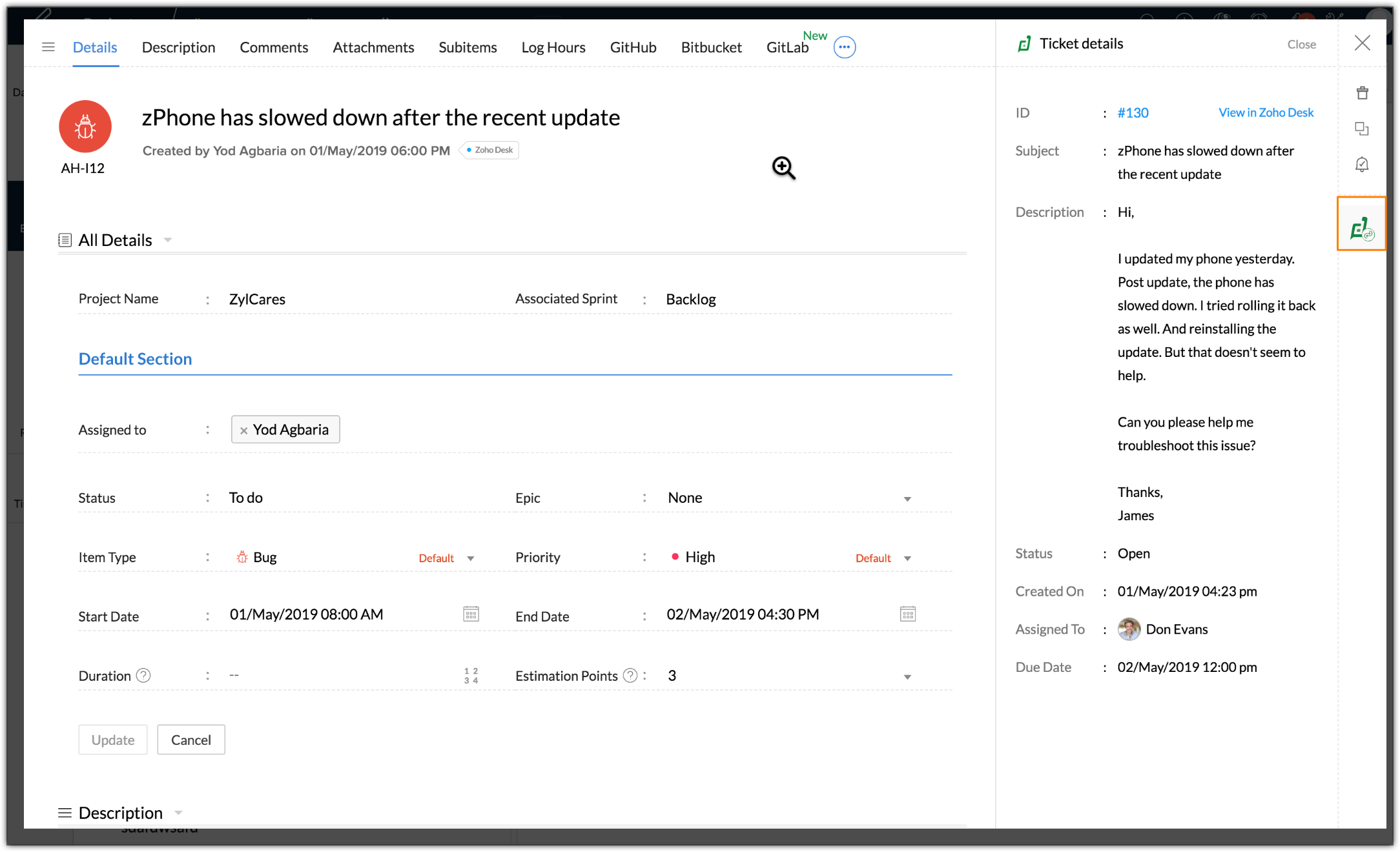Open the End Date calendar picker
The image size is (1400, 852).
click(907, 614)
